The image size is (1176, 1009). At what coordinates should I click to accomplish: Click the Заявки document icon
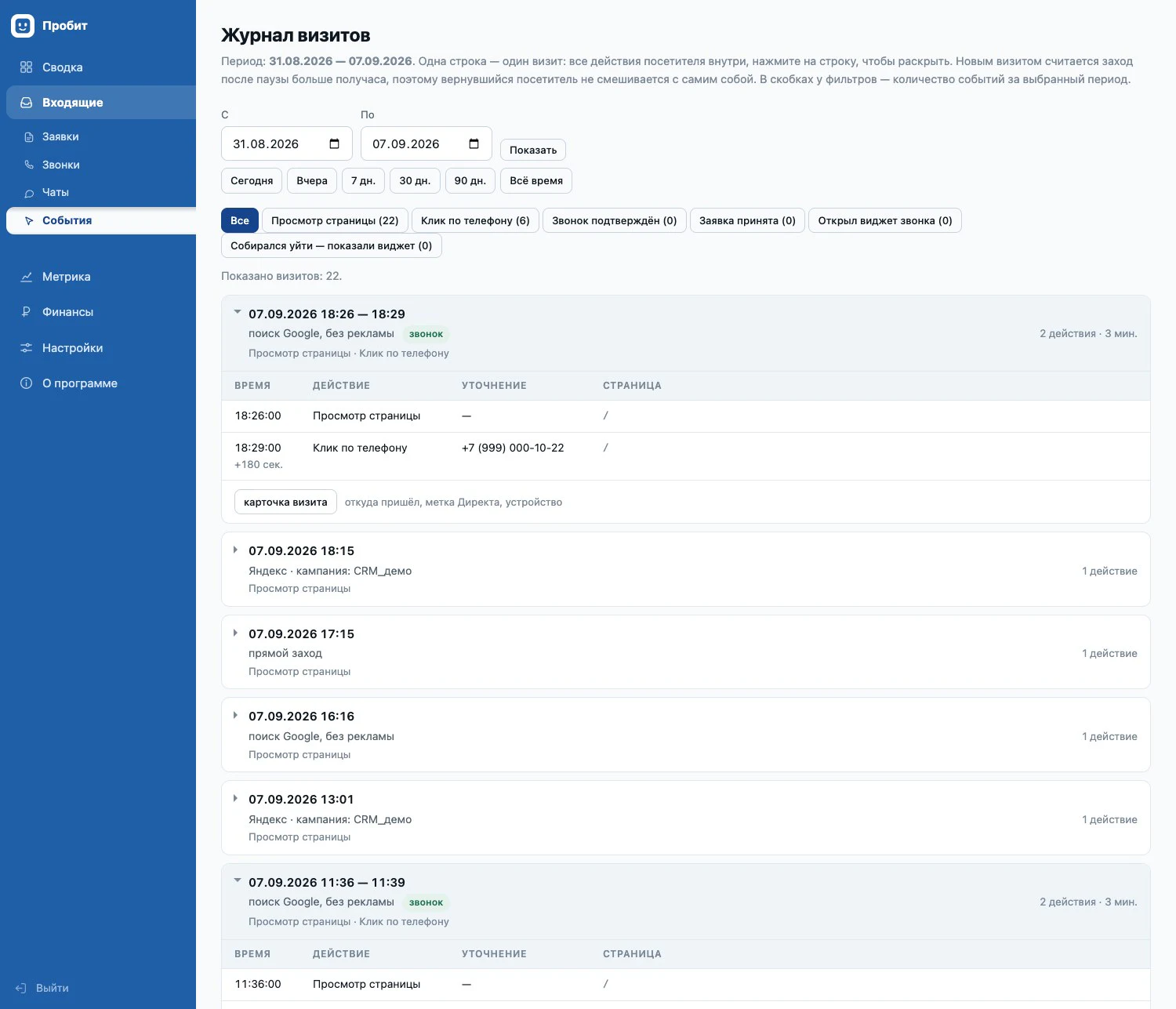pyautogui.click(x=29, y=136)
